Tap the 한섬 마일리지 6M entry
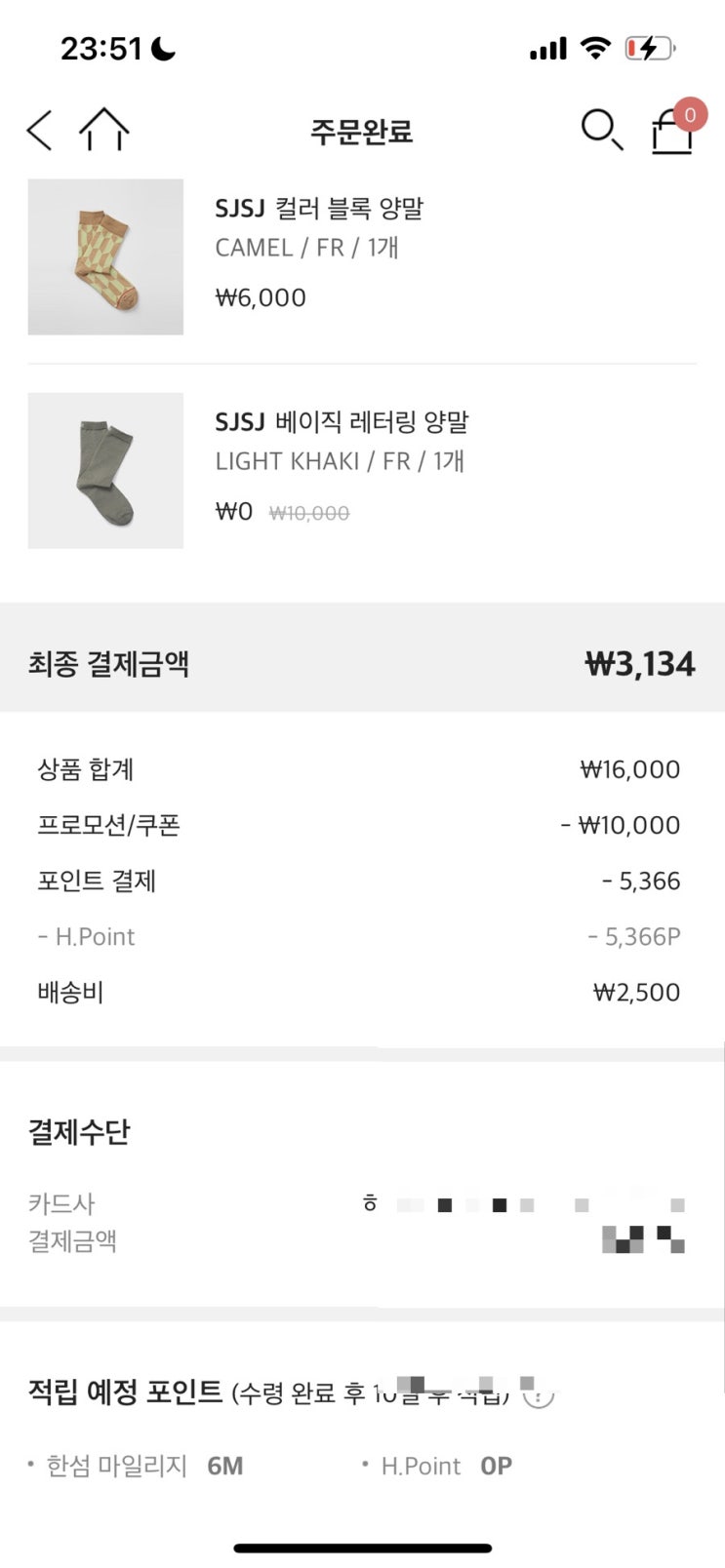Image resolution: width=725 pixels, height=1568 pixels. click(136, 1466)
